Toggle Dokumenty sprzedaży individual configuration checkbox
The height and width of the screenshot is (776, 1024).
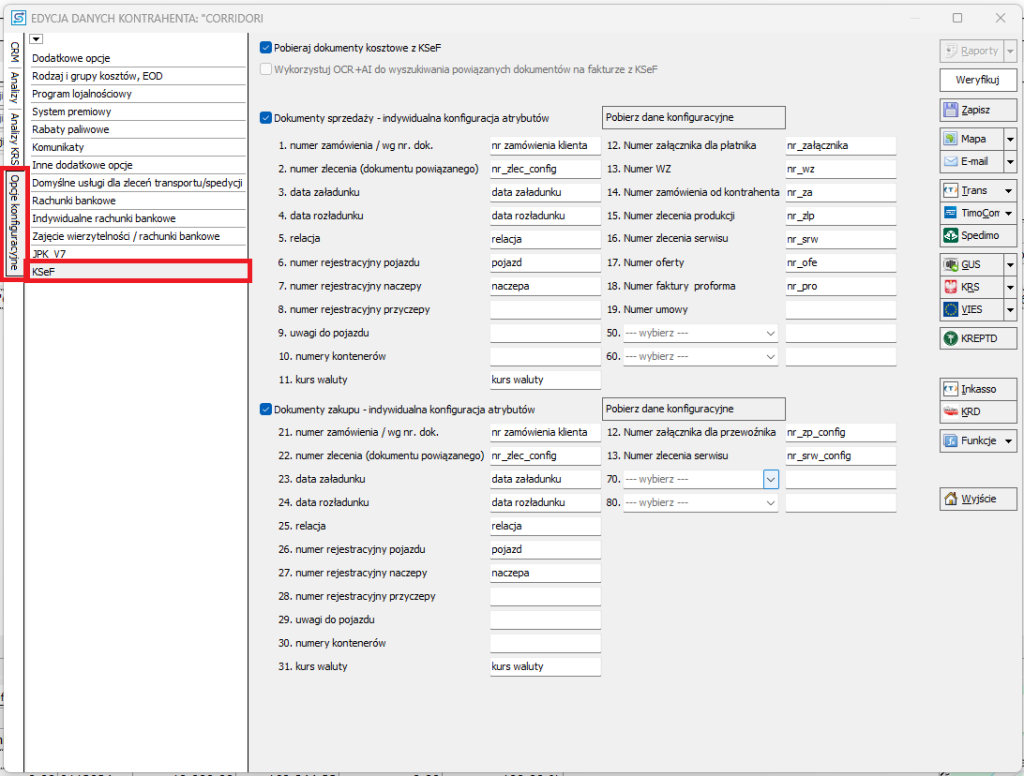(x=266, y=118)
